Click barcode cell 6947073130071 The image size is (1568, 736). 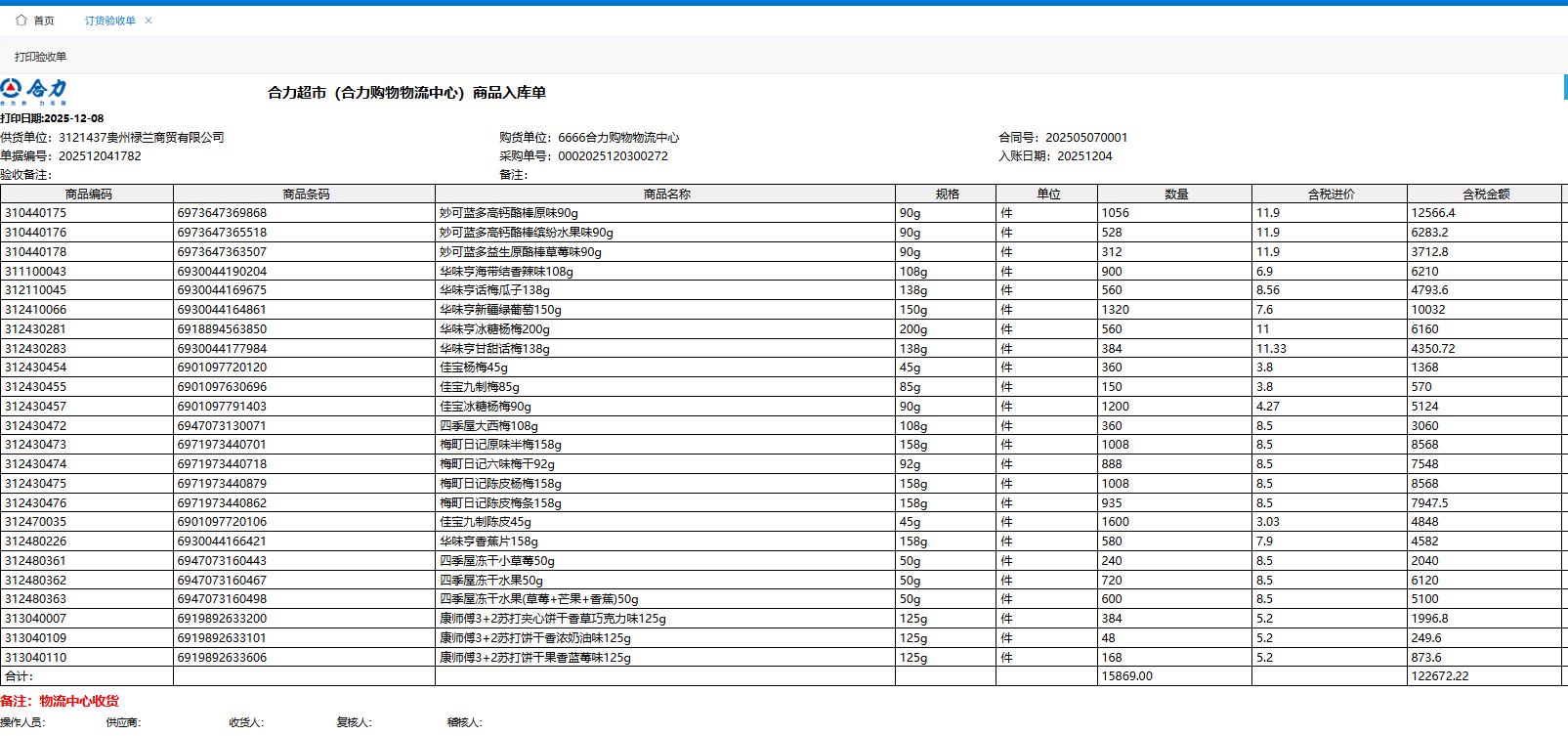pos(222,426)
